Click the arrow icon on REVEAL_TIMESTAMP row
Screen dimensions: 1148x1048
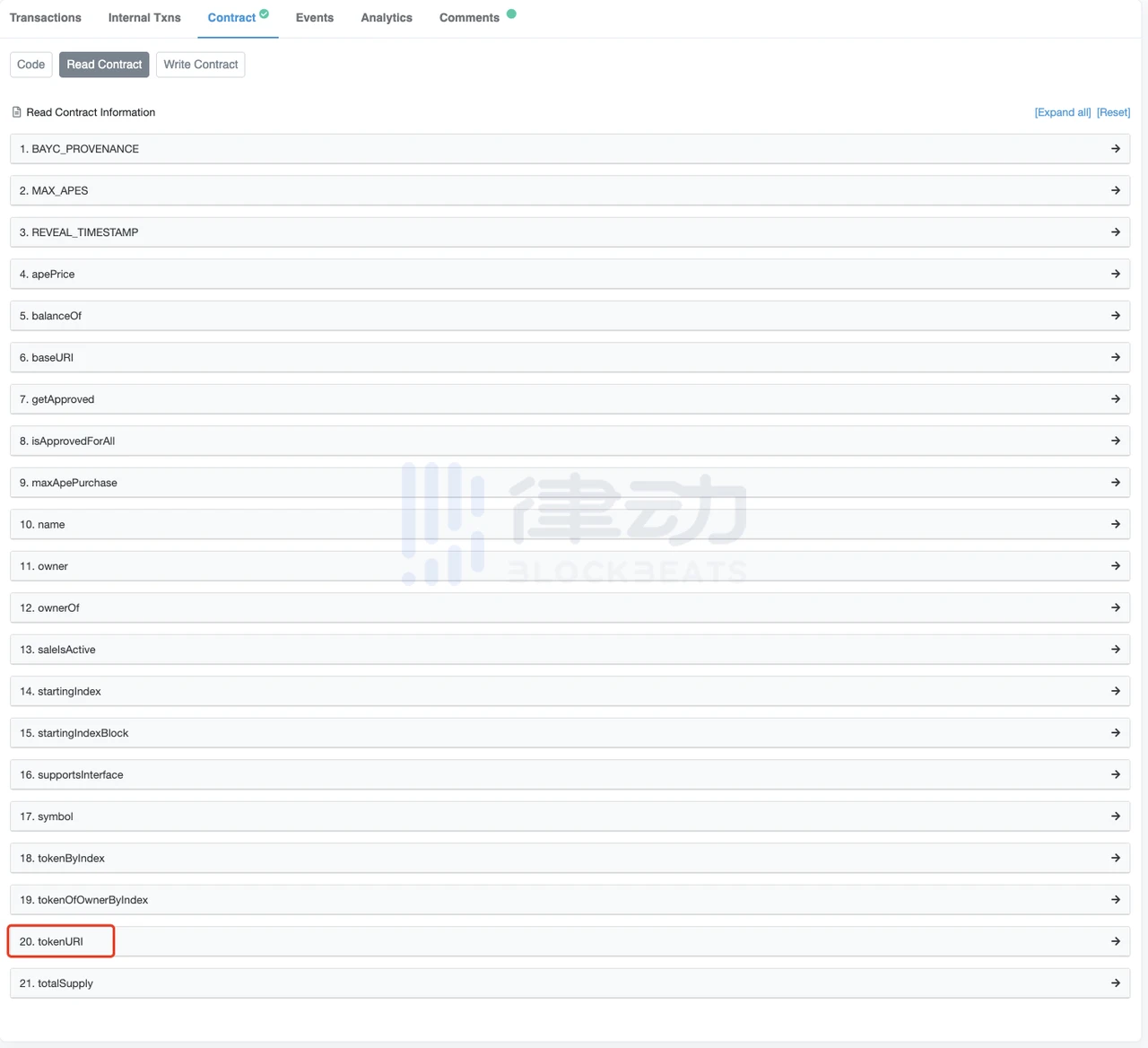[x=1116, y=232]
